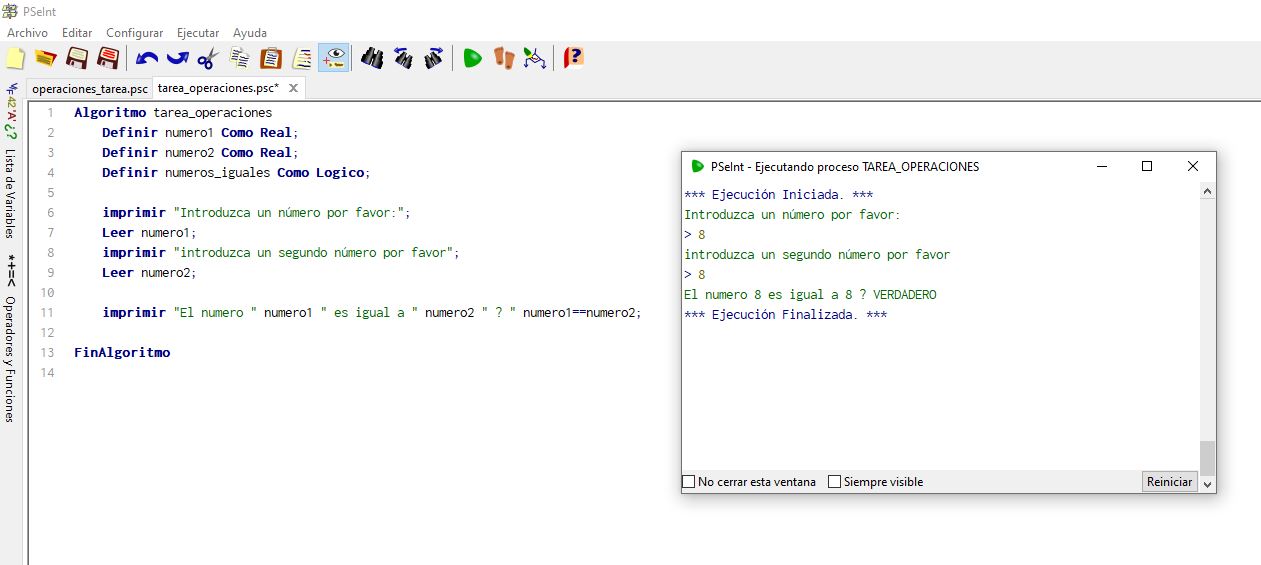Click the Save As floppy icon
Screen dimensions: 1261x565
click(x=108, y=58)
